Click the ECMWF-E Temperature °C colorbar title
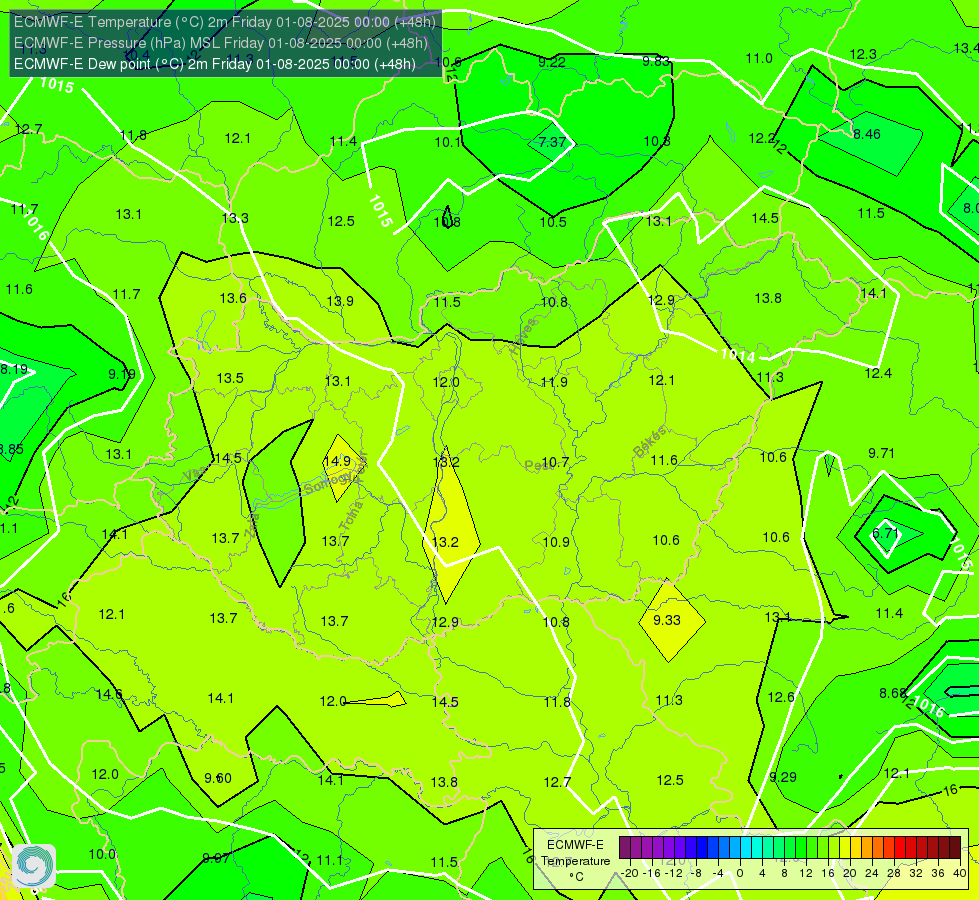The height and width of the screenshot is (900, 979). point(576,861)
